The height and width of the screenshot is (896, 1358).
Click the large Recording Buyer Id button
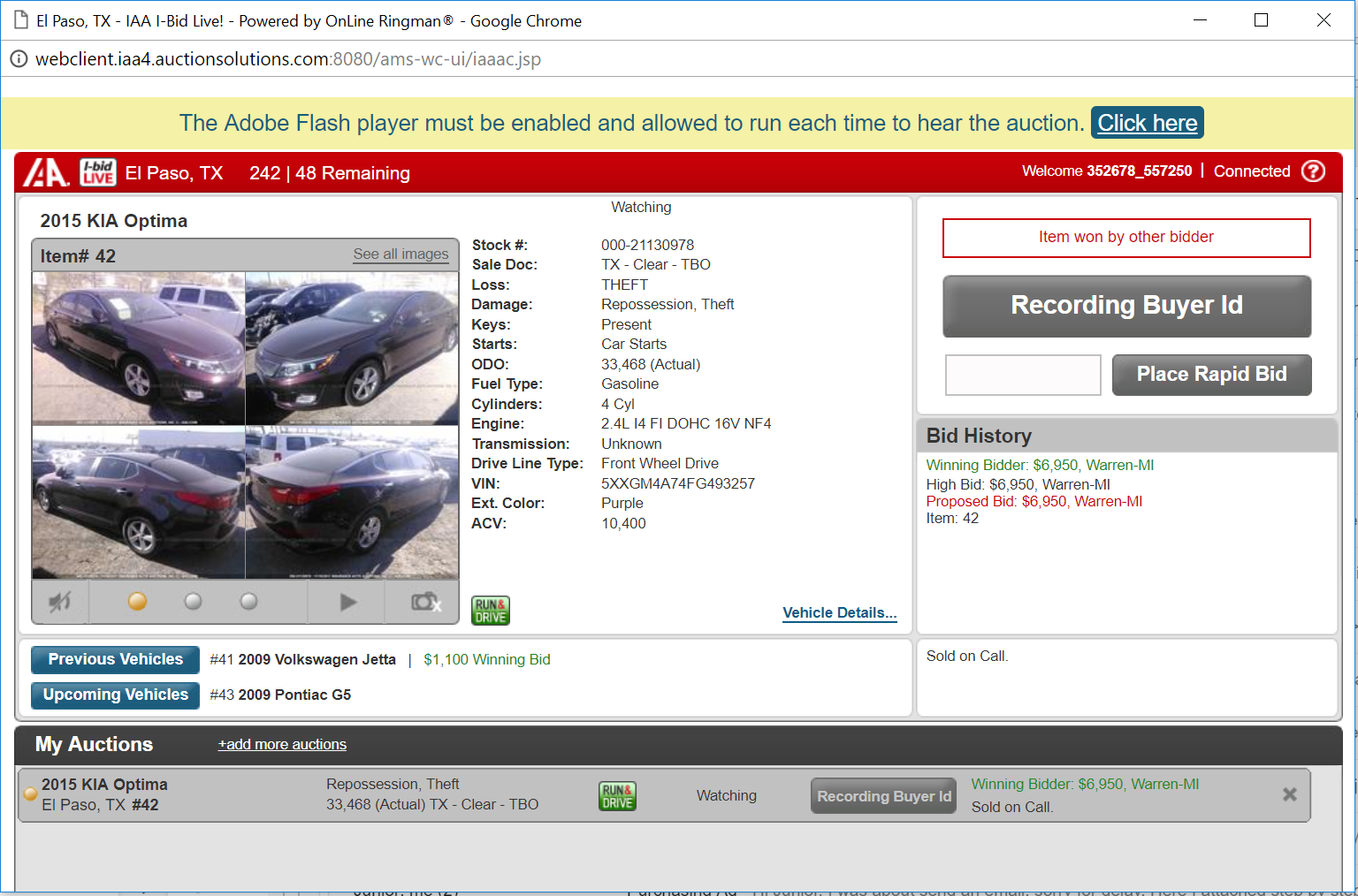coord(1126,306)
